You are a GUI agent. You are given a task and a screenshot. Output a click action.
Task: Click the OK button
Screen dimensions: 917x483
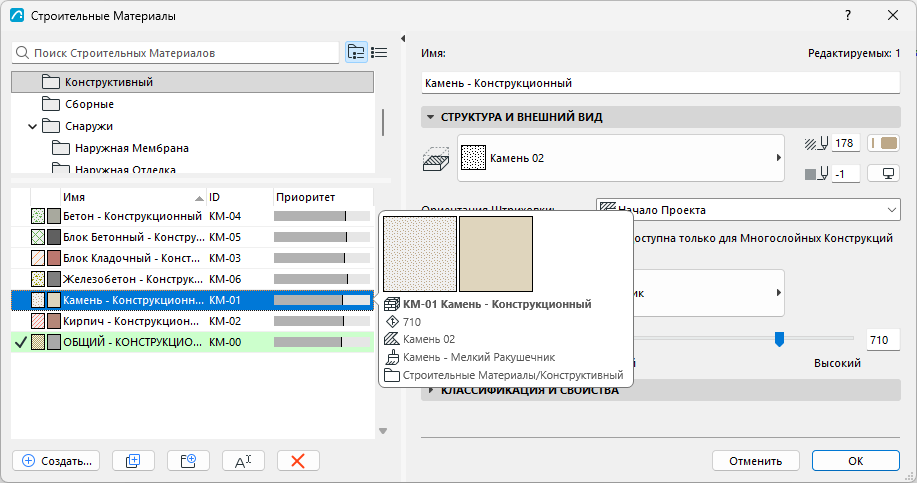coord(856,461)
